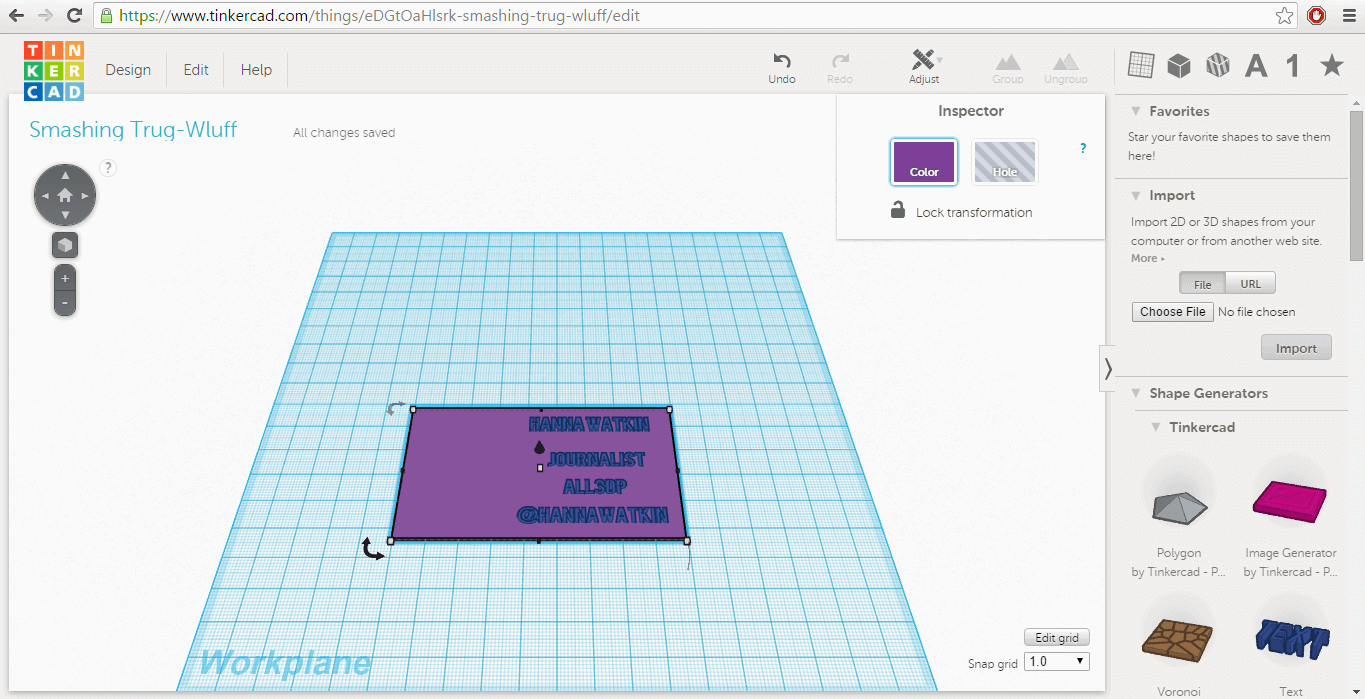Image resolution: width=1365 pixels, height=699 pixels.
Task: Reload the browser page
Action: click(x=74, y=16)
